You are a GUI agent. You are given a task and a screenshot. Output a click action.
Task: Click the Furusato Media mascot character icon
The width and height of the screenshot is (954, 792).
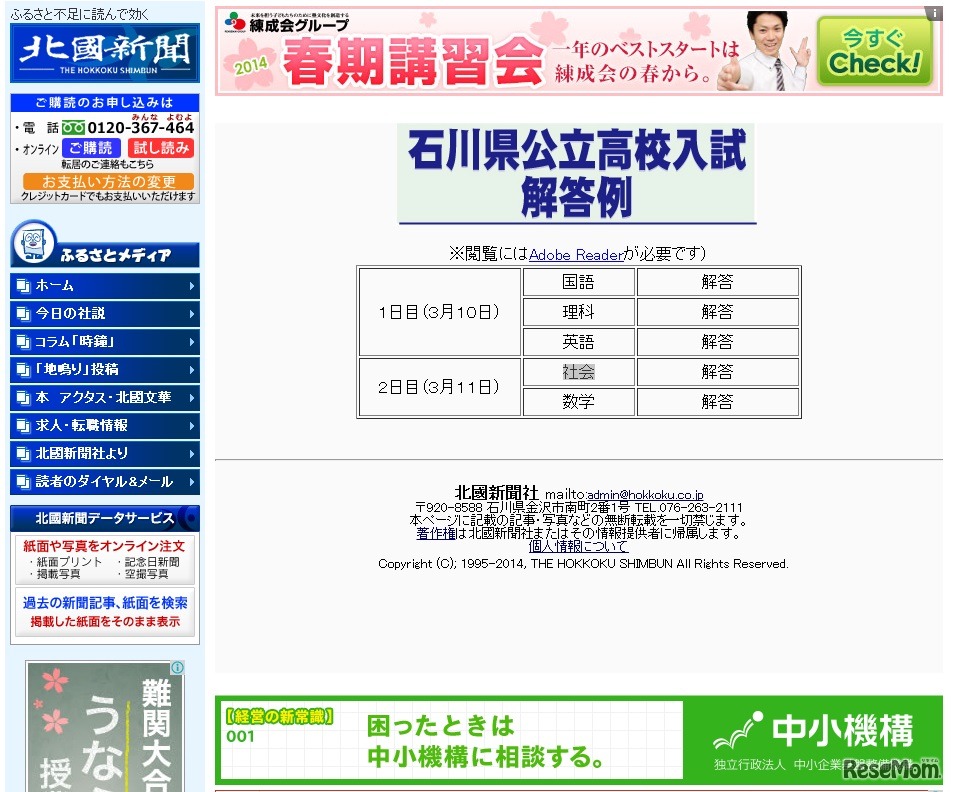34,244
